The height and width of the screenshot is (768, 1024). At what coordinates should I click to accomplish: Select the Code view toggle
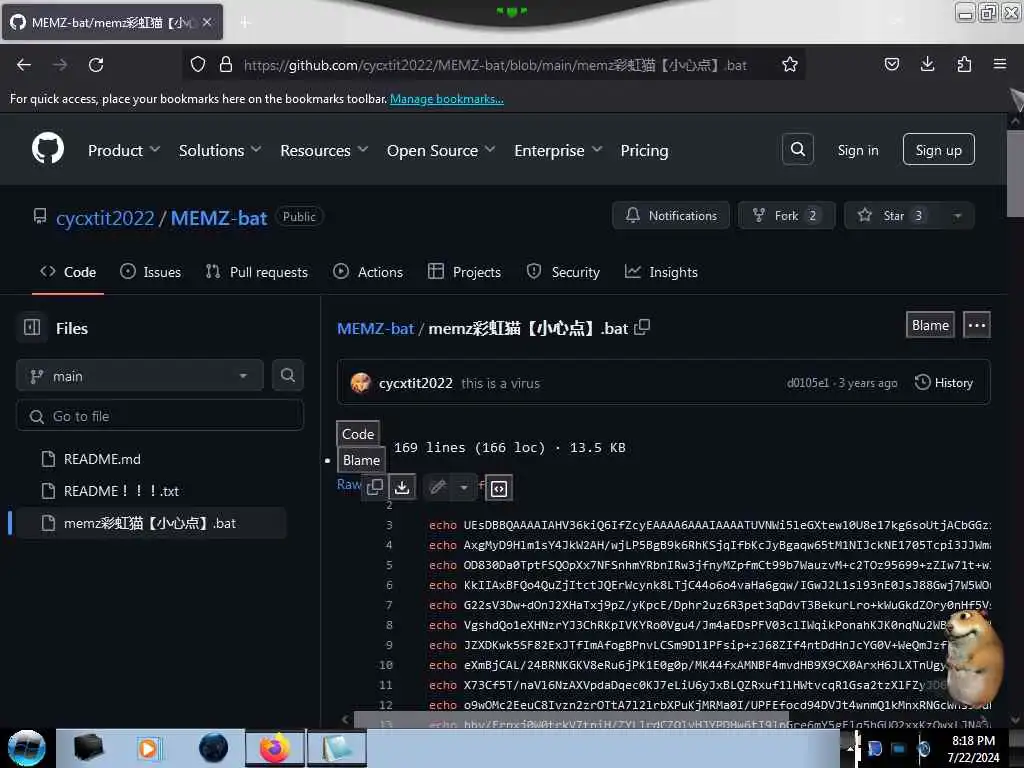(358, 434)
